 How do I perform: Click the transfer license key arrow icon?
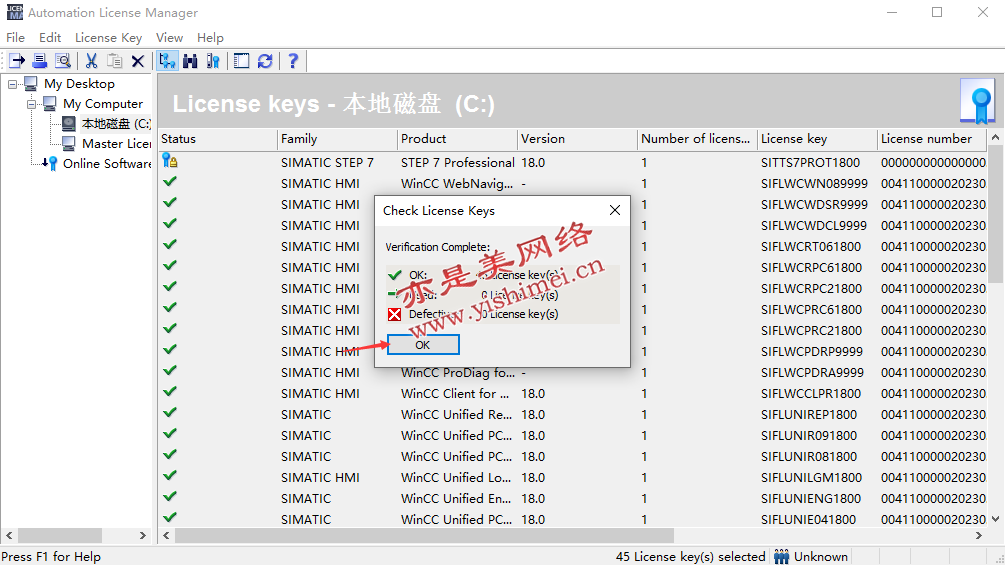[17, 61]
